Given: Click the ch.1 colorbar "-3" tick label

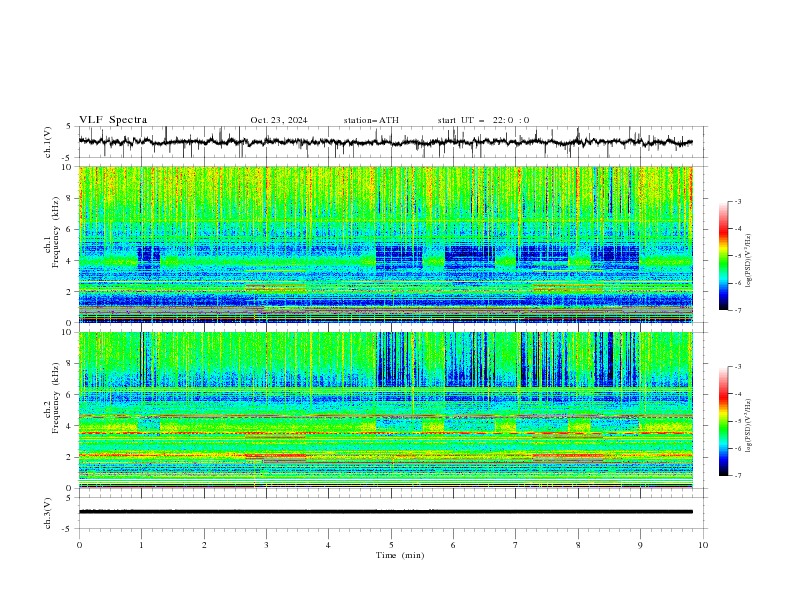Looking at the screenshot, I should (x=738, y=201).
